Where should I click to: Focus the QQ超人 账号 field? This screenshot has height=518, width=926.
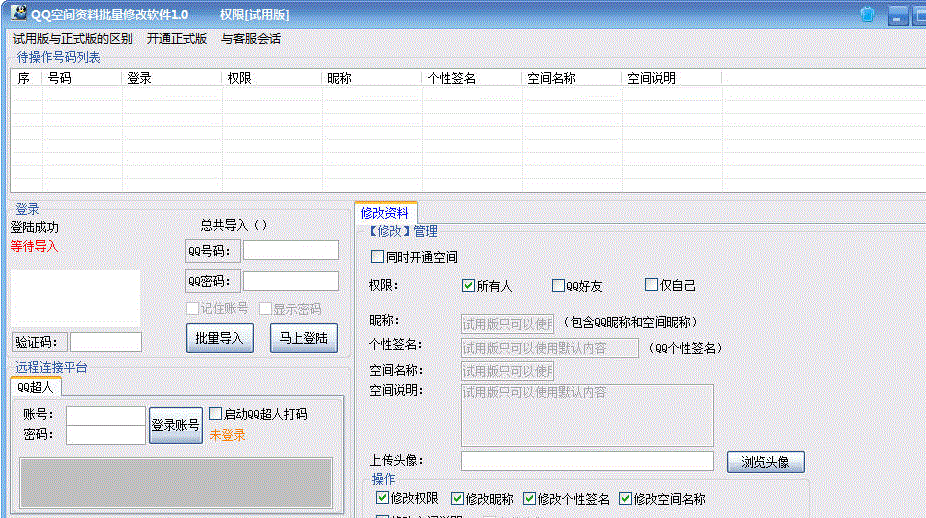click(x=106, y=415)
